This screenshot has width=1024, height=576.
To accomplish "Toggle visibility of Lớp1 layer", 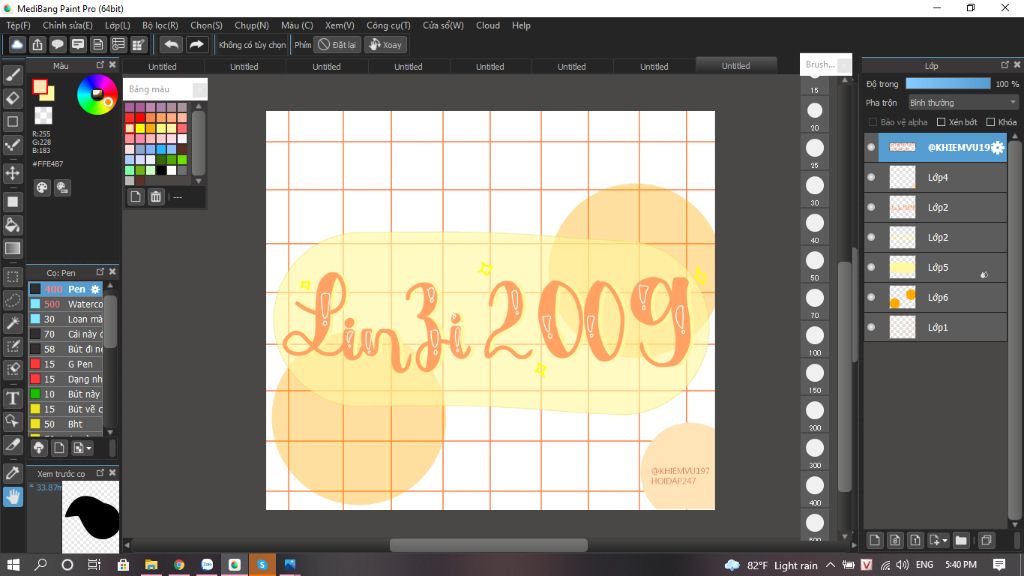I will 871,327.
